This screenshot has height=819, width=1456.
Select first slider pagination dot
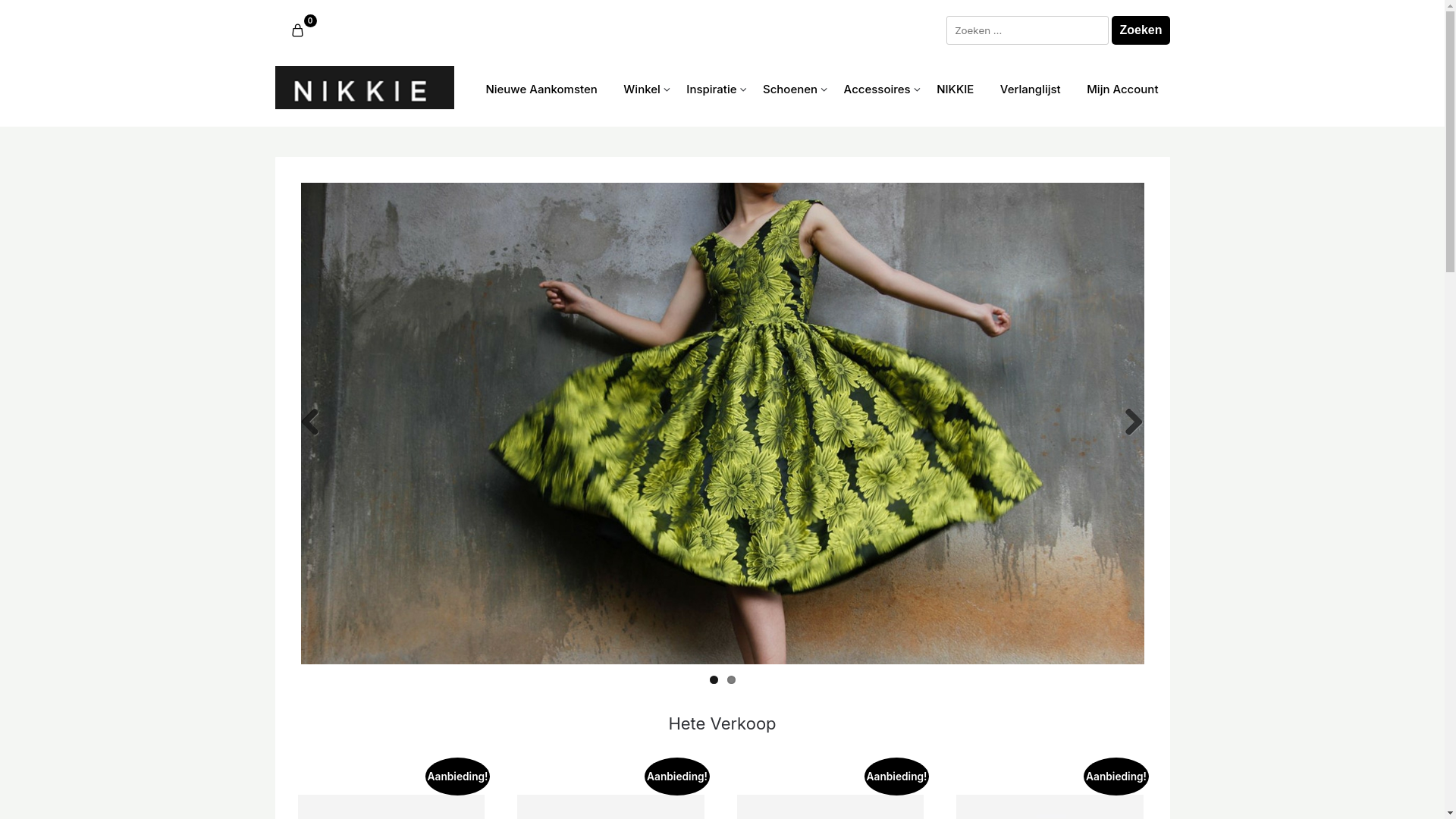tap(714, 680)
